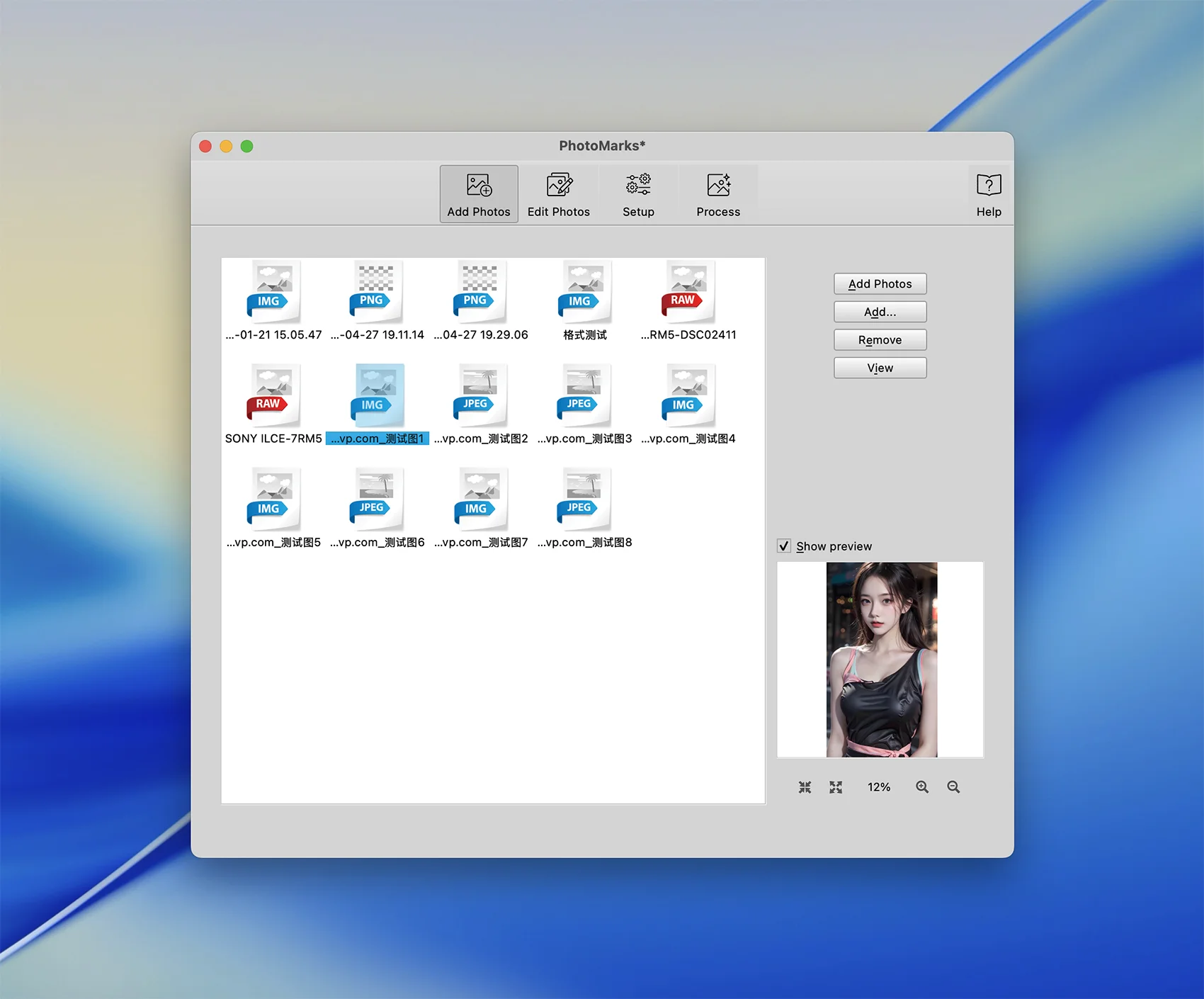Click the Add... button
This screenshot has height=999, width=1204.
880,312
